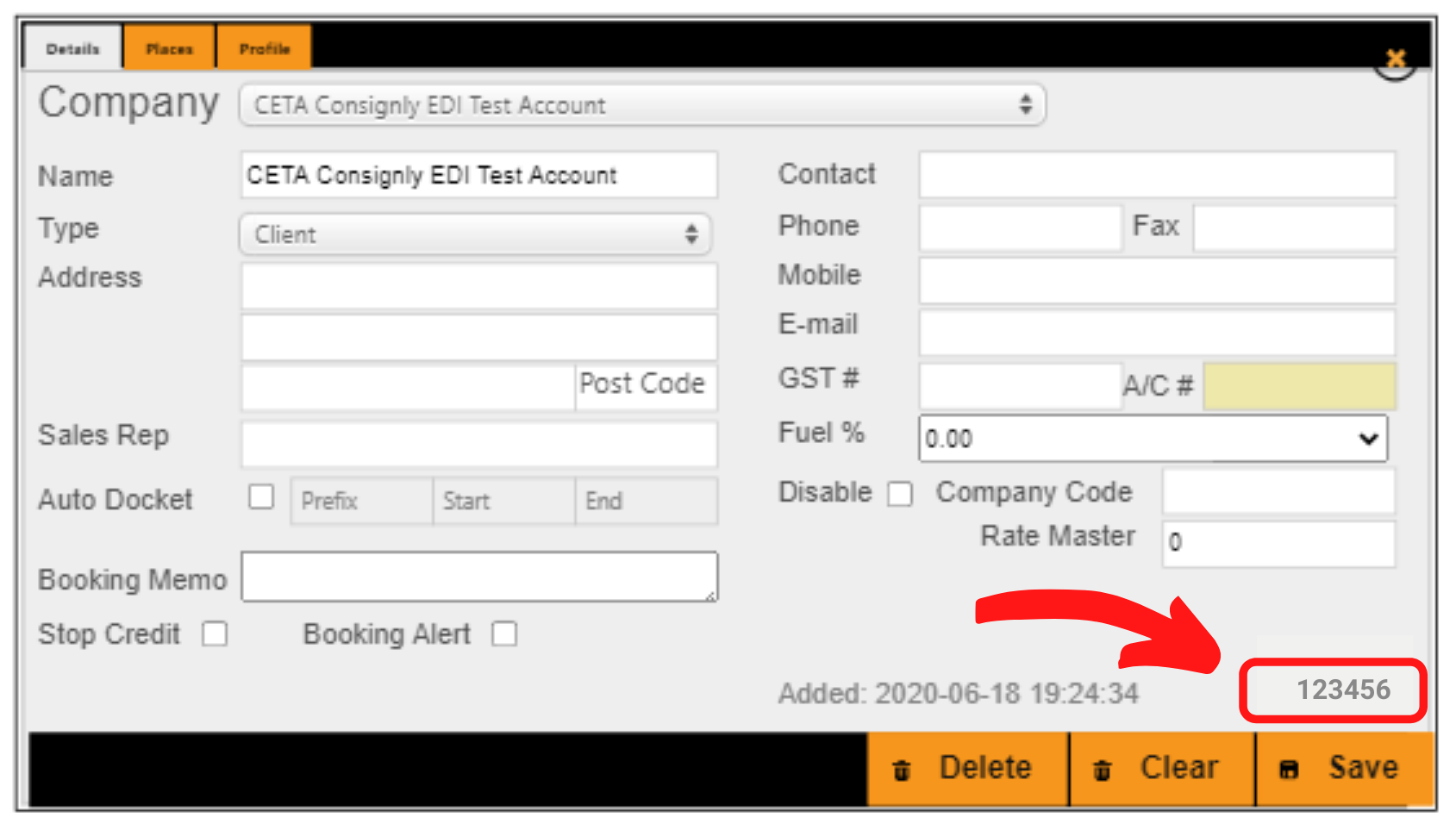The width and height of the screenshot is (1456, 830).
Task: Open the Fuel % dropdown
Action: (x=1153, y=439)
